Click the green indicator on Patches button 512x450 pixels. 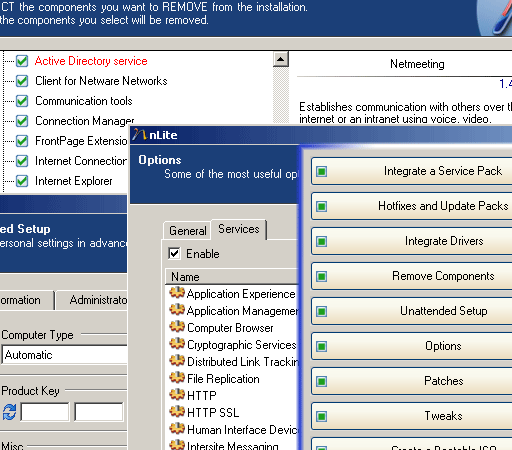click(322, 381)
